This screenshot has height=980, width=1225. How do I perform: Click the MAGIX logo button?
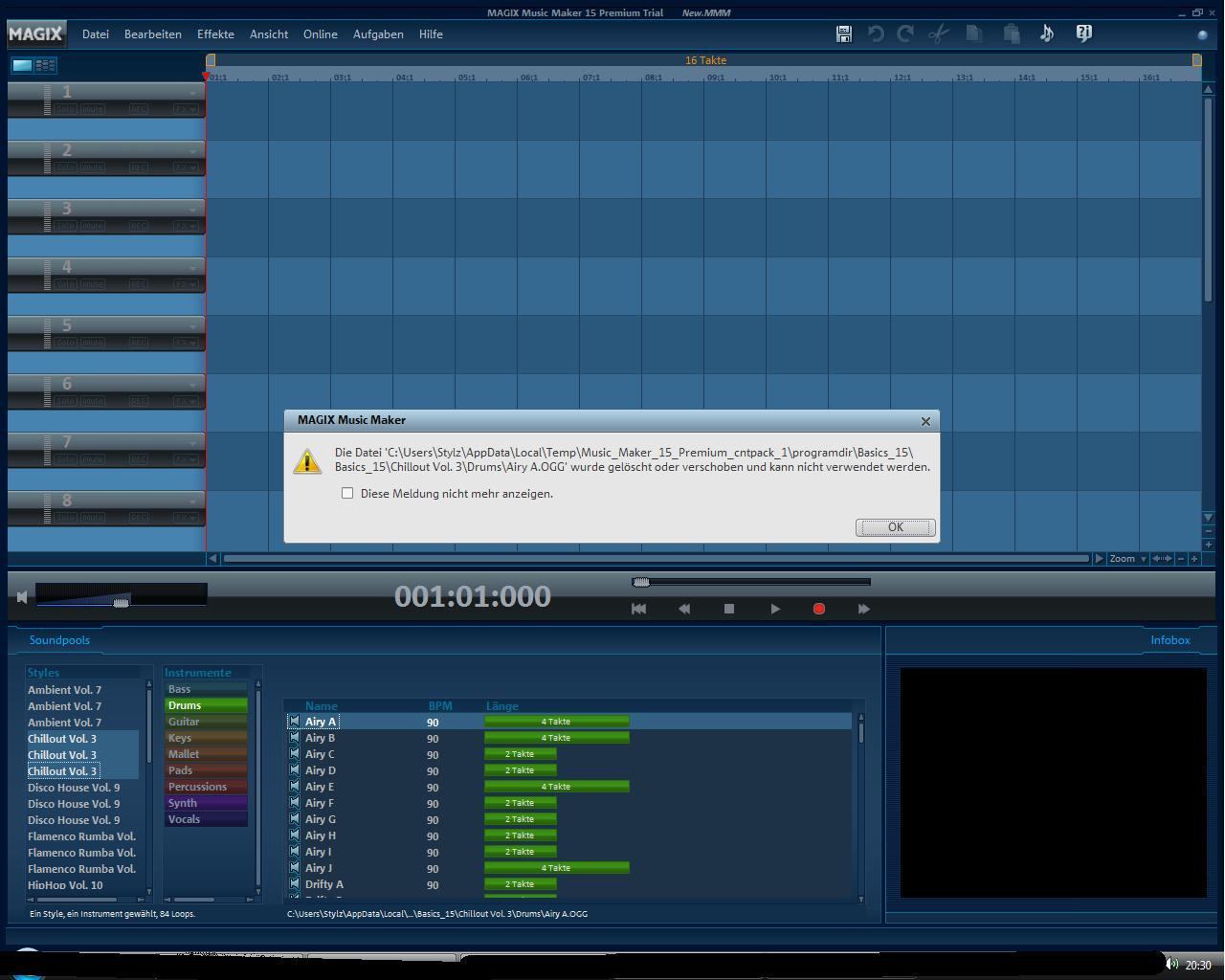35,34
